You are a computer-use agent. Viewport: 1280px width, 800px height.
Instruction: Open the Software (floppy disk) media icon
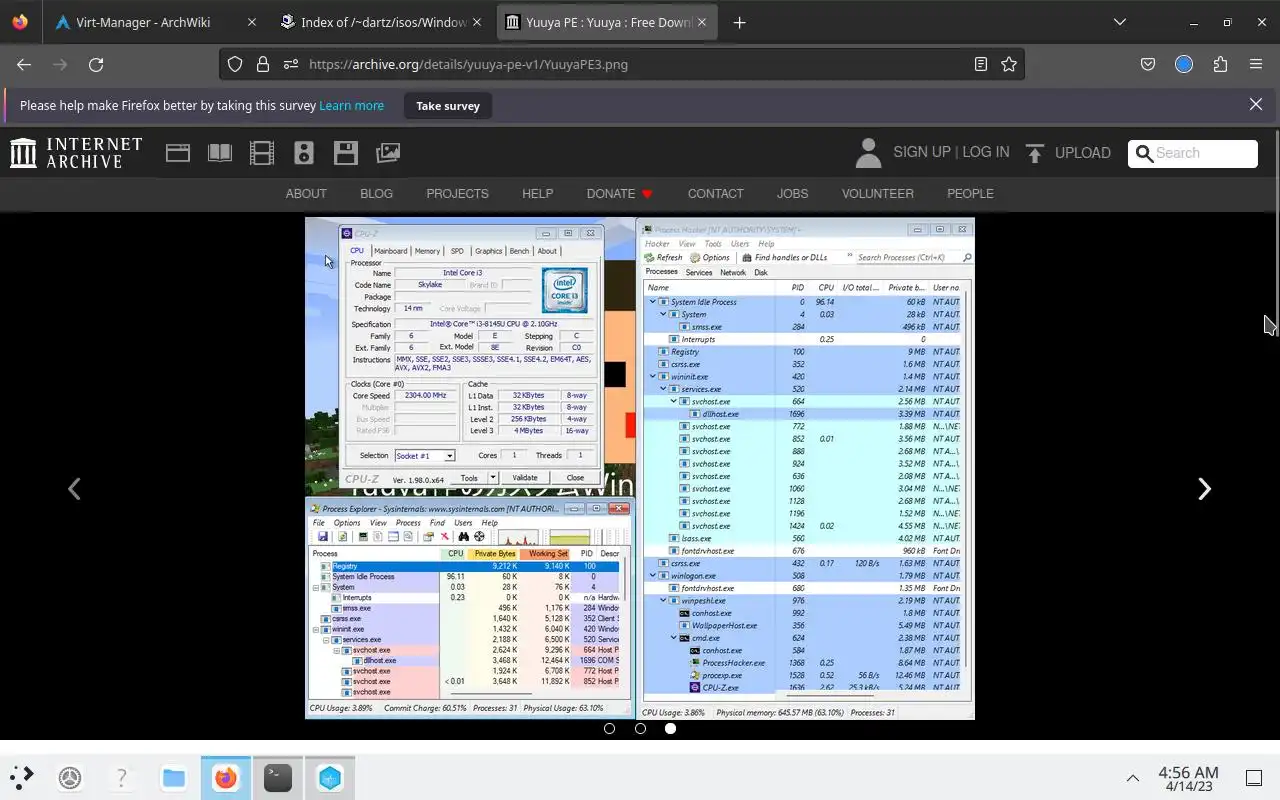coord(346,153)
